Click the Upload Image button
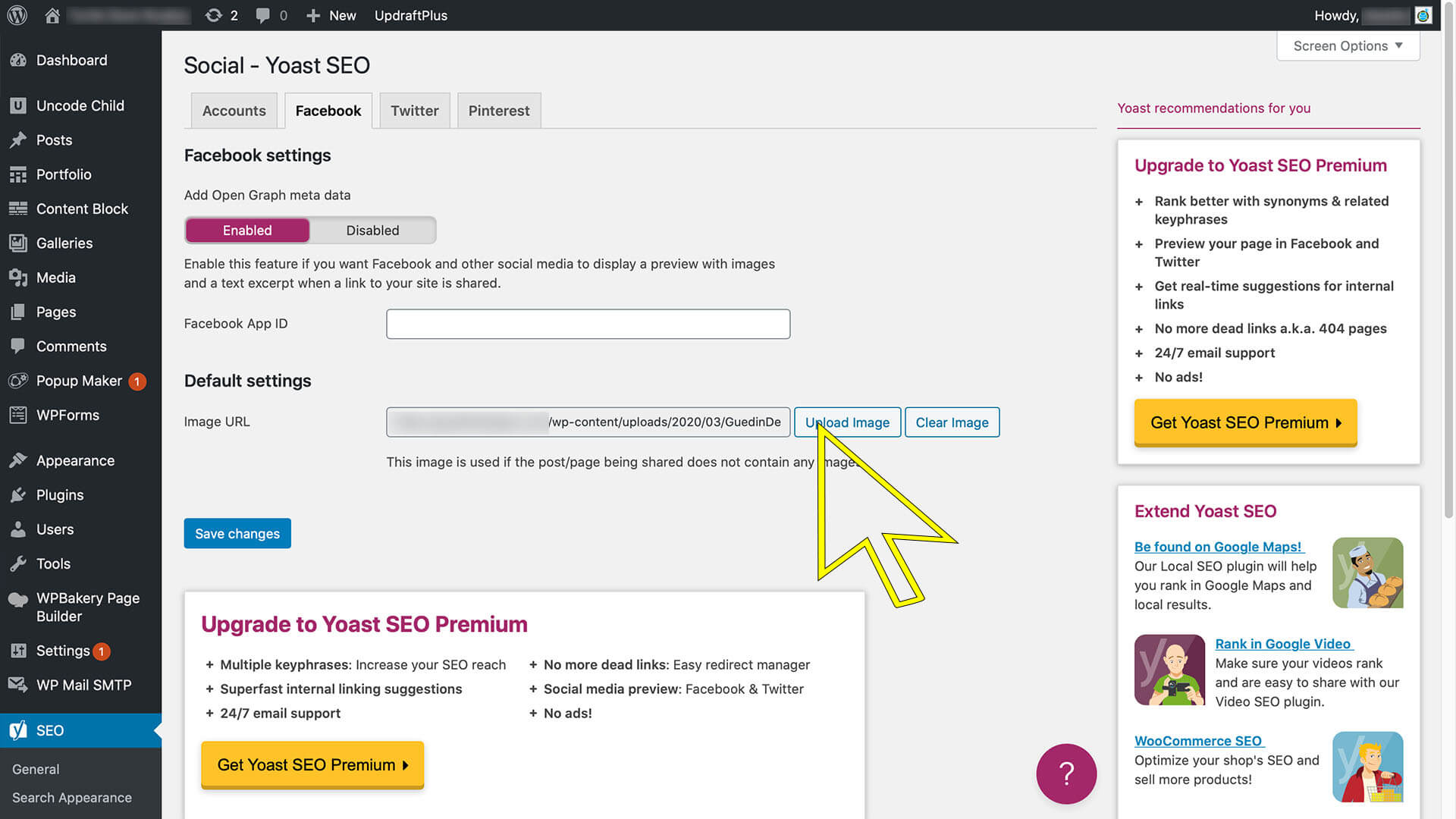The width and height of the screenshot is (1456, 819). pos(848,422)
